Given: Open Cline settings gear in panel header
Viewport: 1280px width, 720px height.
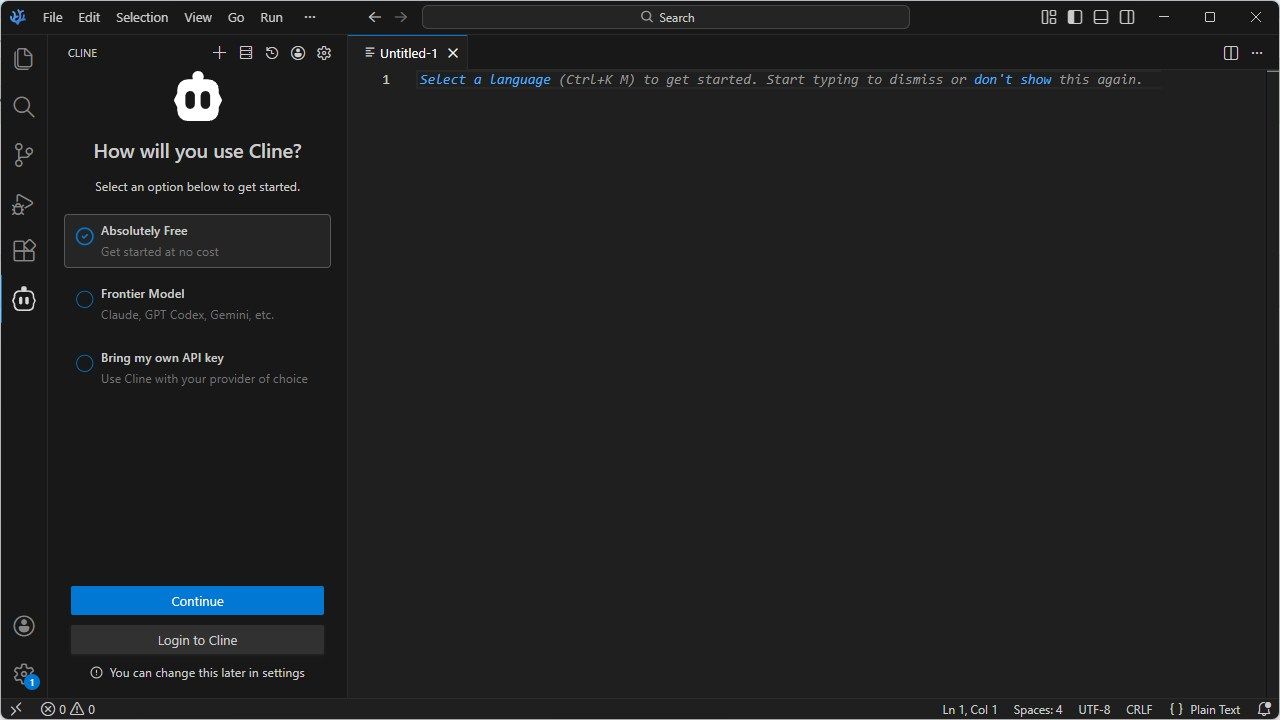Looking at the screenshot, I should point(324,53).
